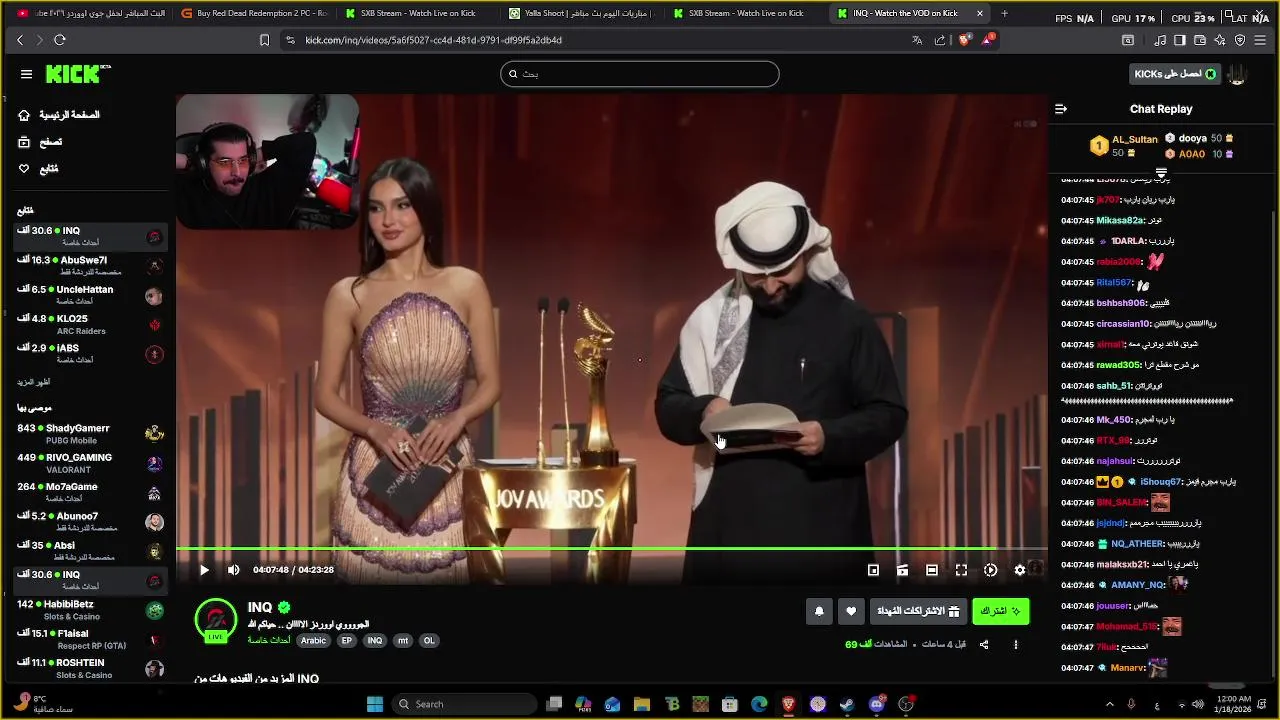
Task: Click the search box on Kick
Action: pos(640,74)
